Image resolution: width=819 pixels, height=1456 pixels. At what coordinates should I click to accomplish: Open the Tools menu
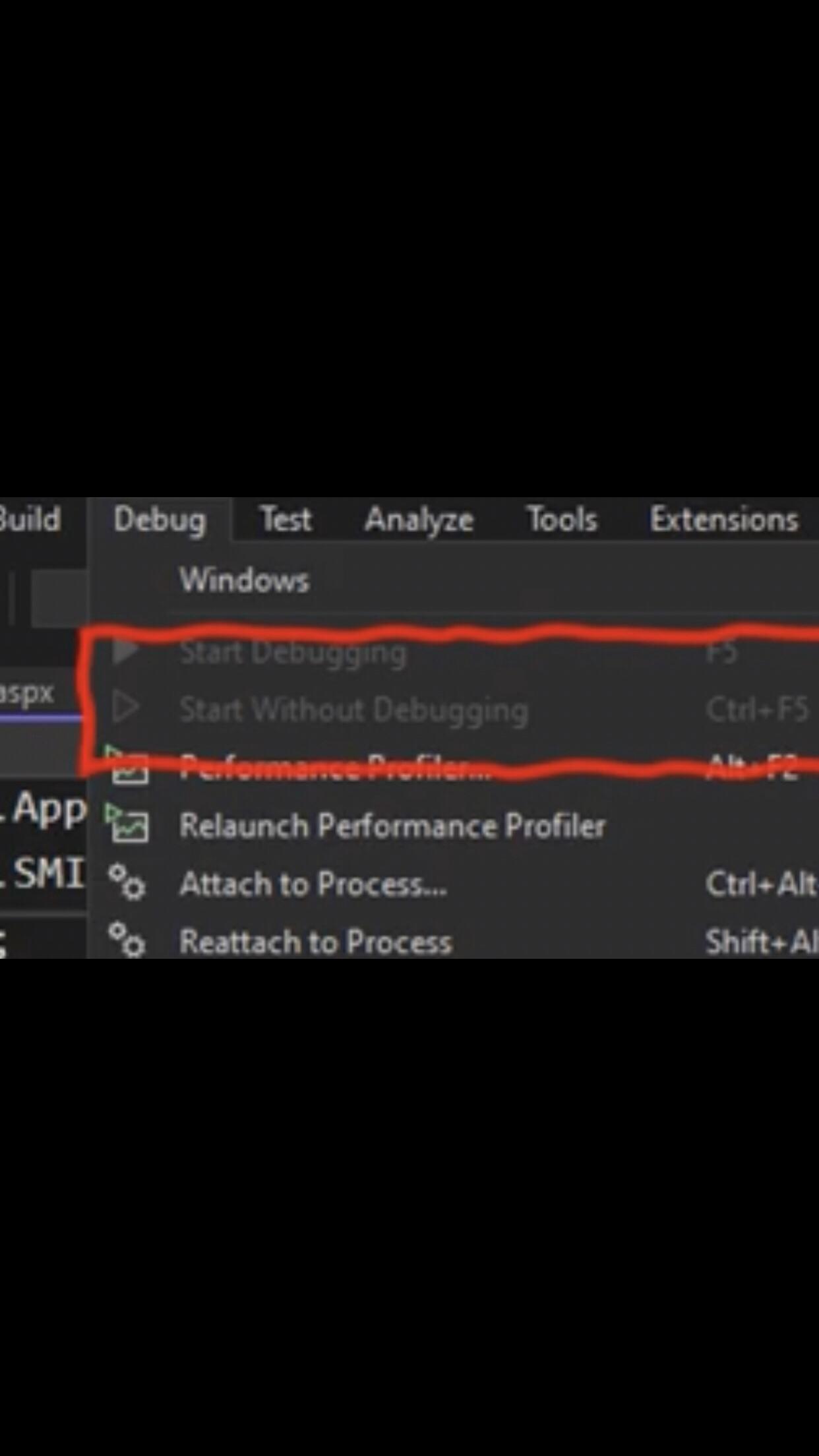tap(562, 520)
